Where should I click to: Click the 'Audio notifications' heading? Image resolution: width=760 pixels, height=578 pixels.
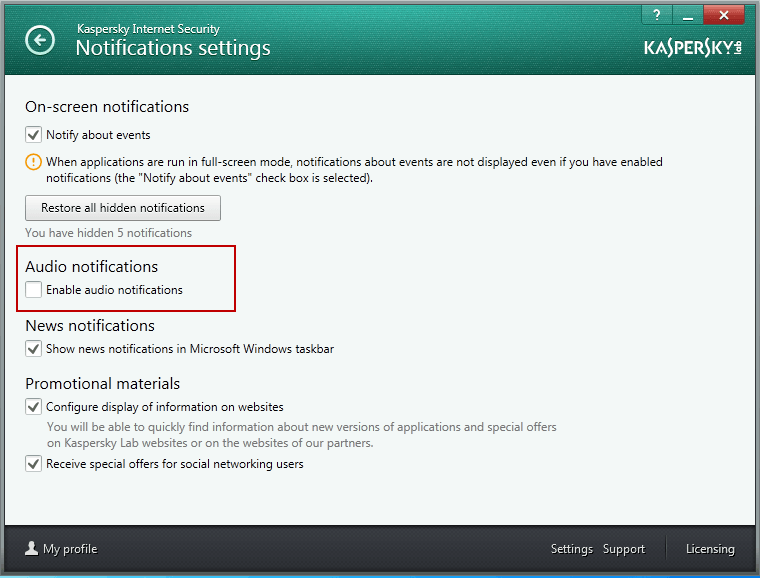click(x=92, y=266)
